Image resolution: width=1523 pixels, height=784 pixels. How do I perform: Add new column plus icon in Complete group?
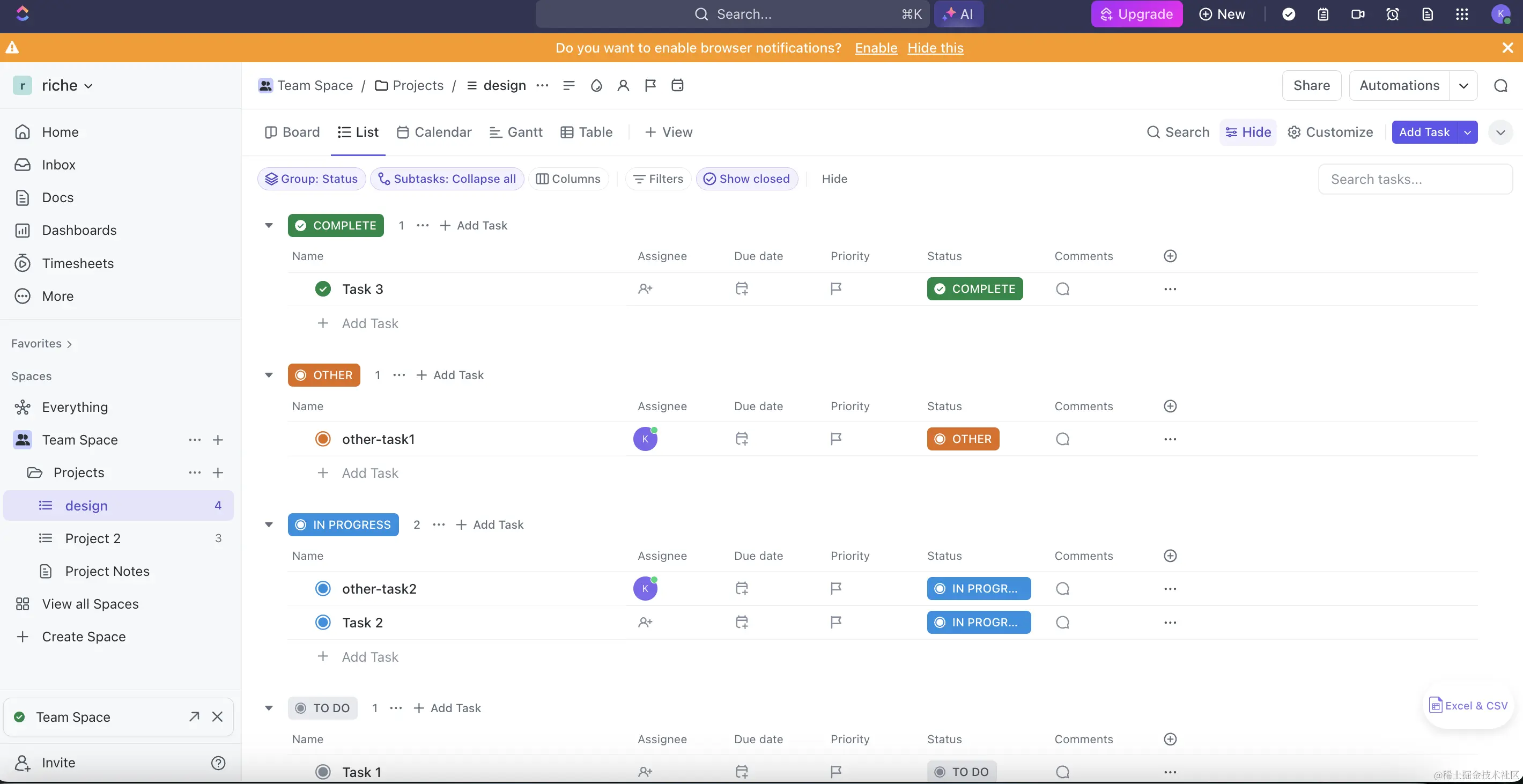click(x=1170, y=256)
